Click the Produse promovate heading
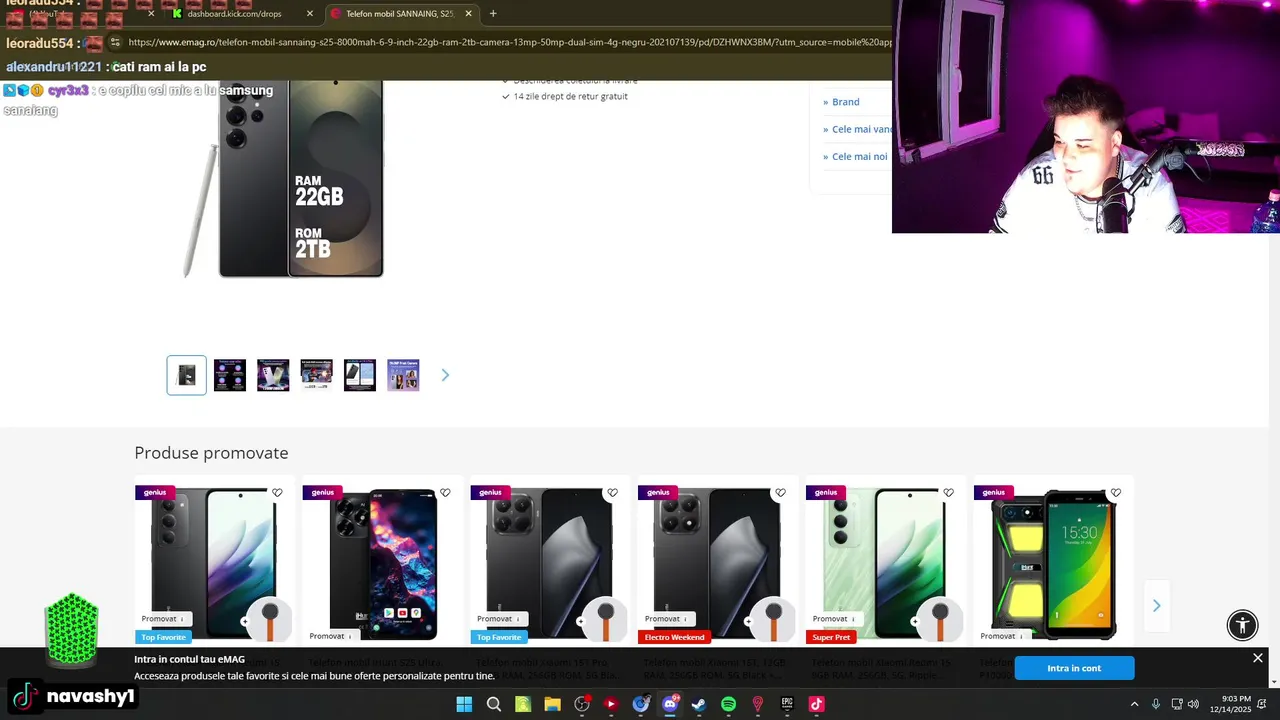This screenshot has width=1280, height=720. [x=211, y=453]
